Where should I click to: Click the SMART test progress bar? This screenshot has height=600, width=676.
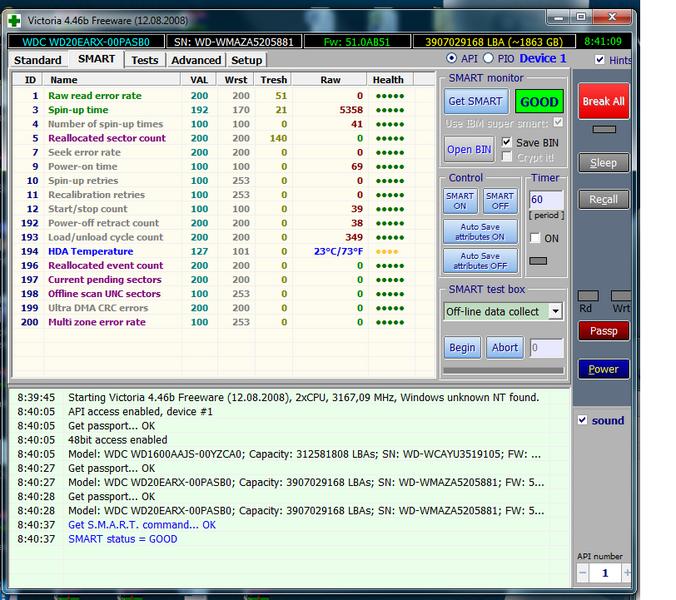pyautogui.click(x=503, y=370)
